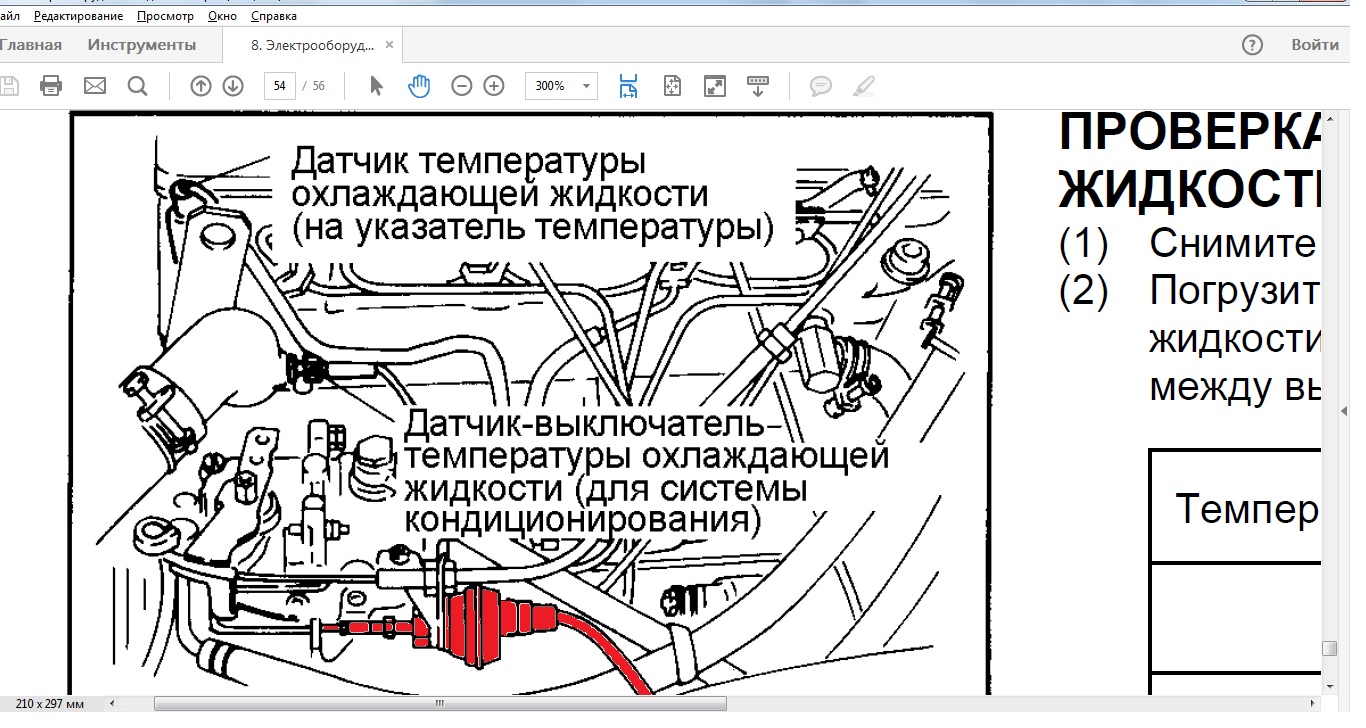Click the Send by email envelope icon
This screenshot has width=1366, height=728.
(95, 86)
